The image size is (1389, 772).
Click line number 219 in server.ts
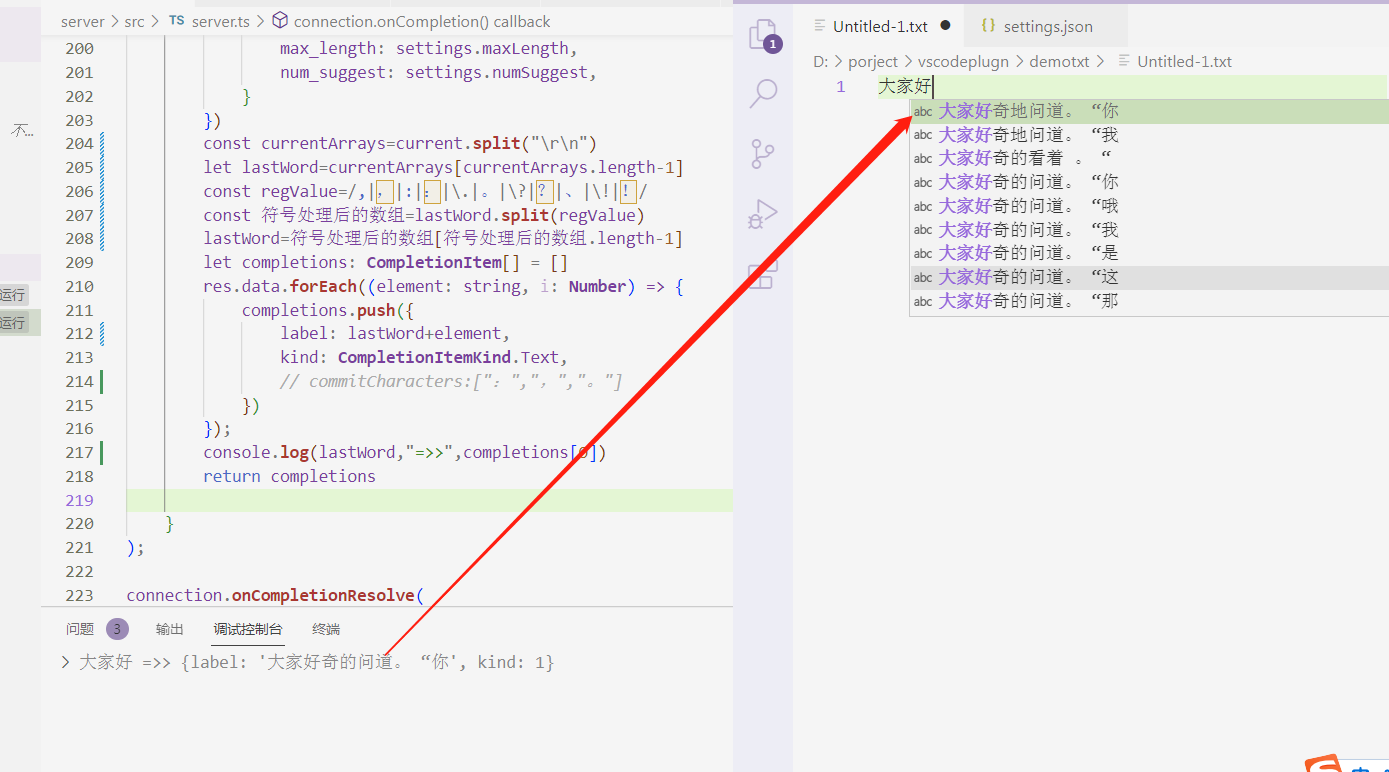[79, 499]
